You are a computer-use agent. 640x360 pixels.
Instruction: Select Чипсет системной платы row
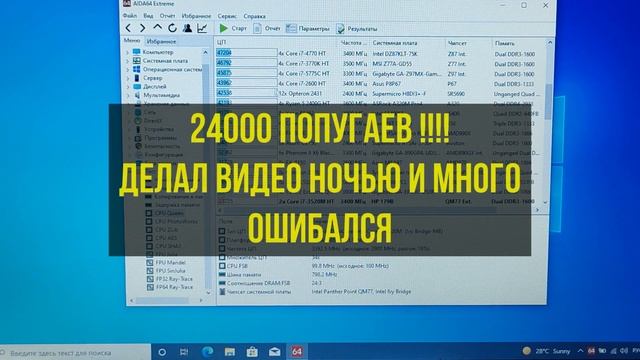tap(315, 291)
